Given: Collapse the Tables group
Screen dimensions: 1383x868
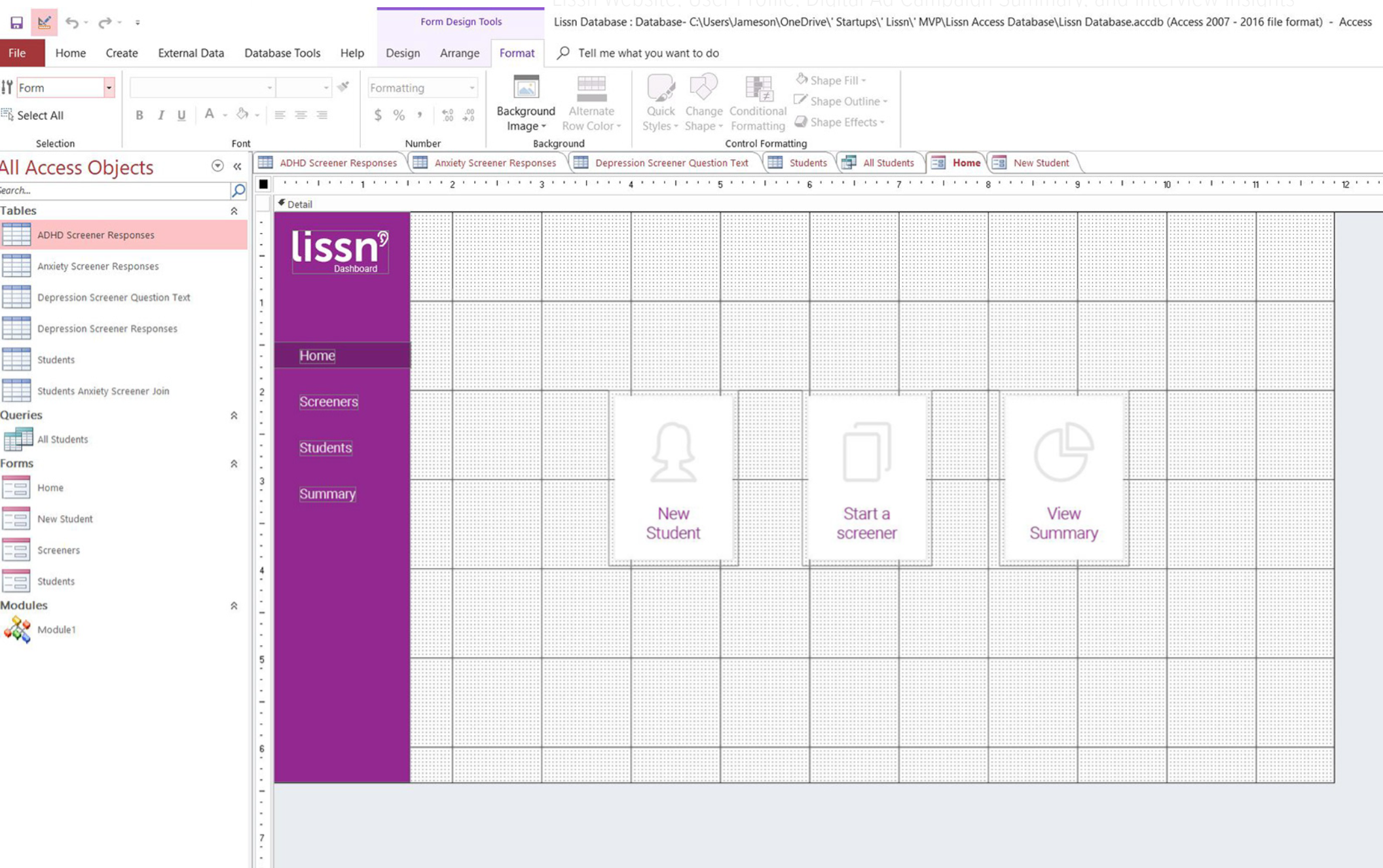Looking at the screenshot, I should pyautogui.click(x=234, y=211).
